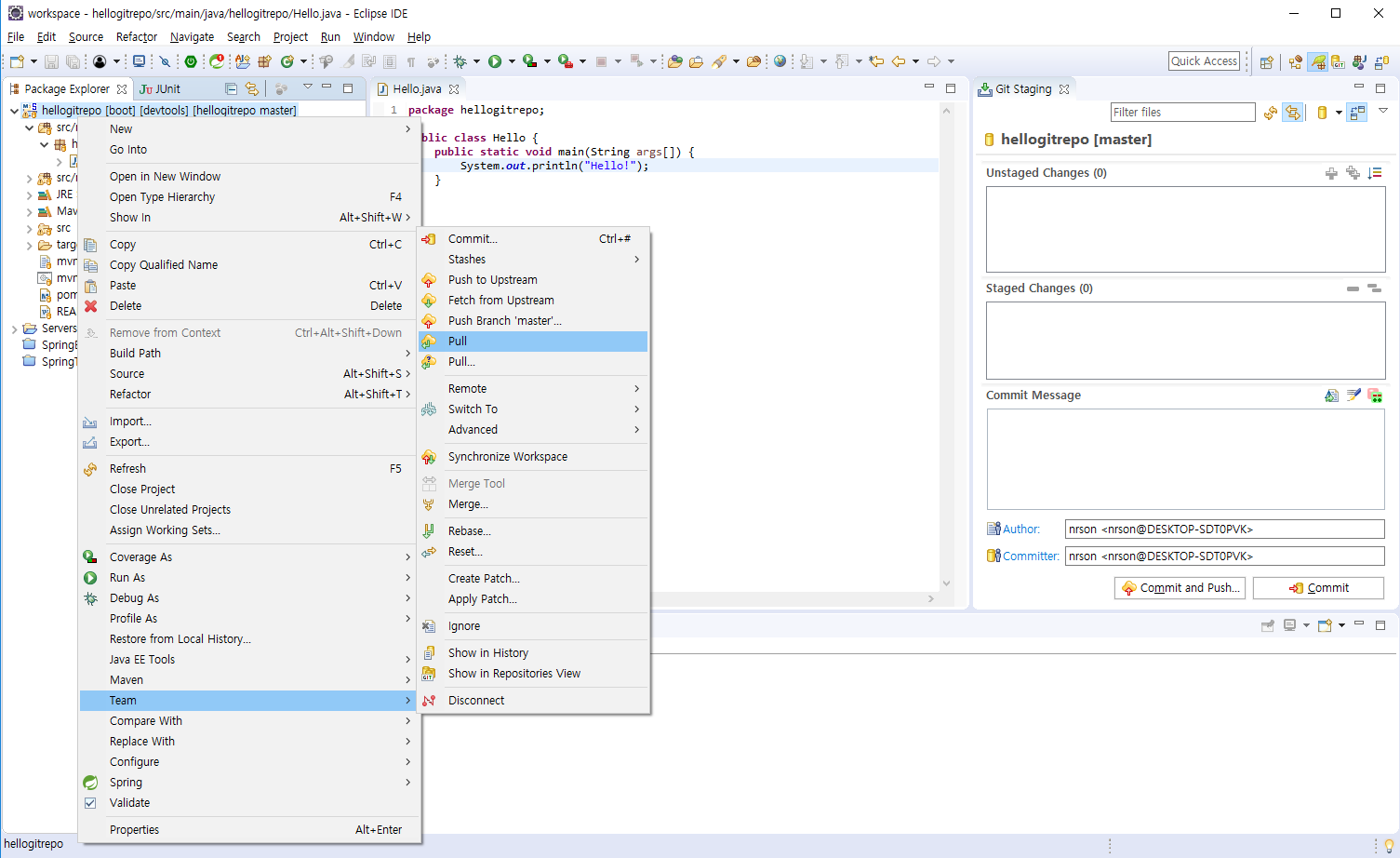Open the Remote submenu
Viewport: 1400px width, 858px height.
533,389
